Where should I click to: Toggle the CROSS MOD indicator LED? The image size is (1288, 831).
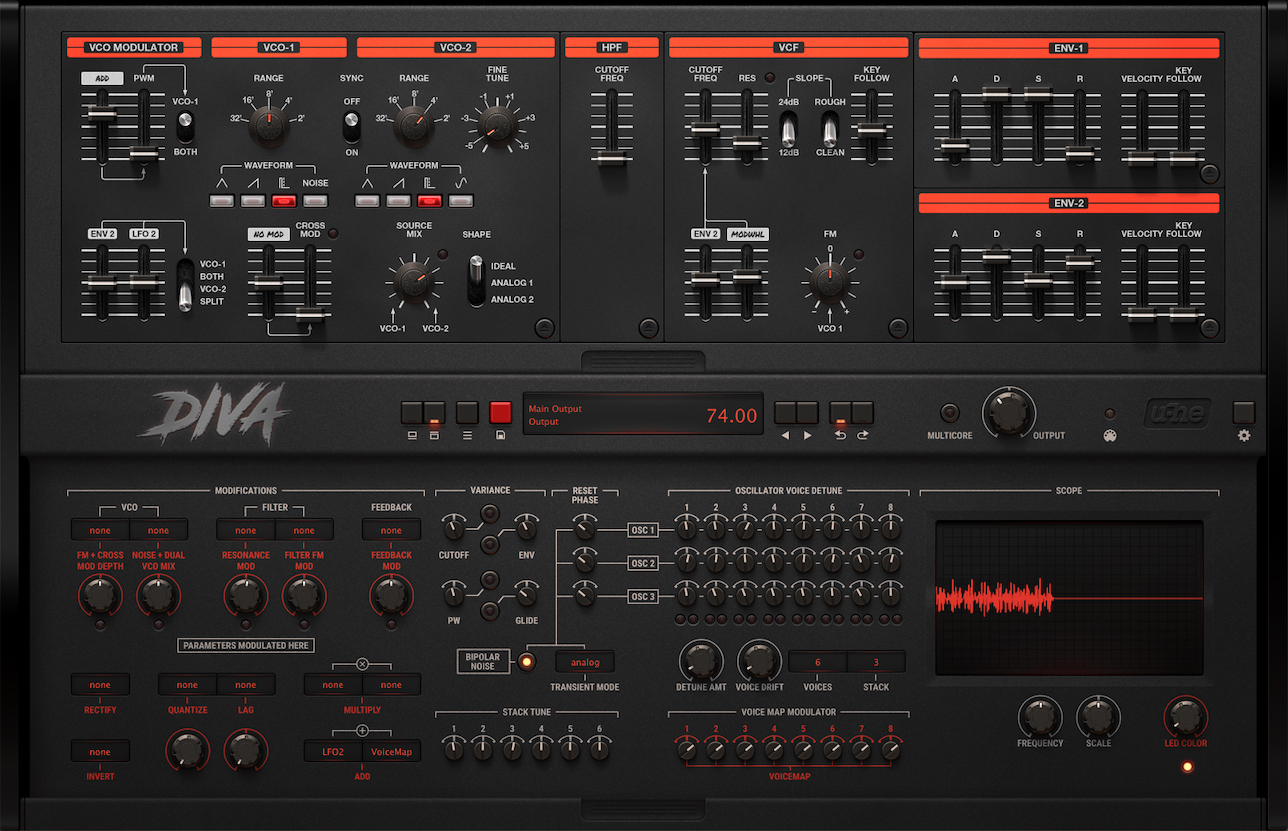[333, 233]
